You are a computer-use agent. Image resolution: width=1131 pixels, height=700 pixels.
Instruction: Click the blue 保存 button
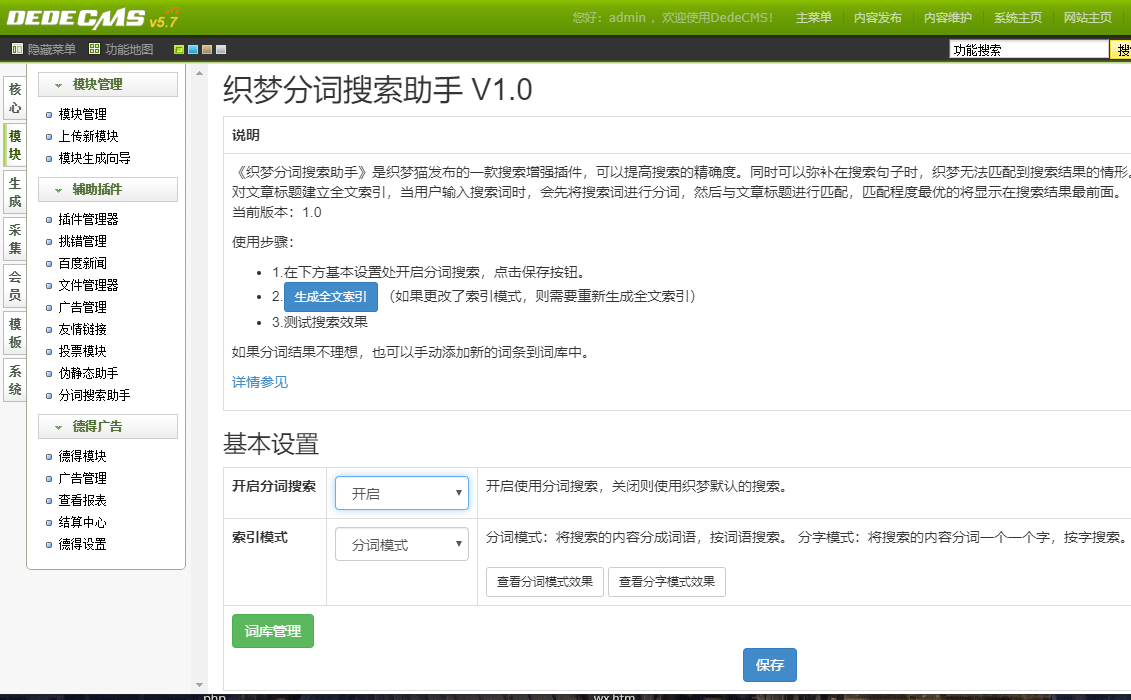pos(770,665)
